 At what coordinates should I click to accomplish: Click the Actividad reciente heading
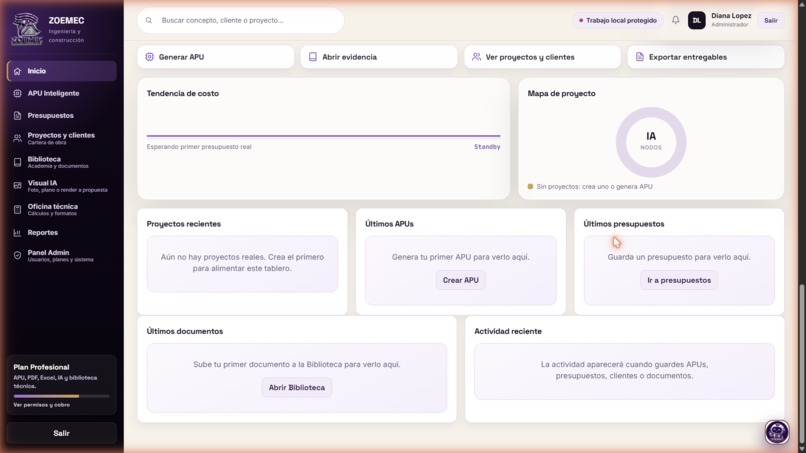click(508, 331)
